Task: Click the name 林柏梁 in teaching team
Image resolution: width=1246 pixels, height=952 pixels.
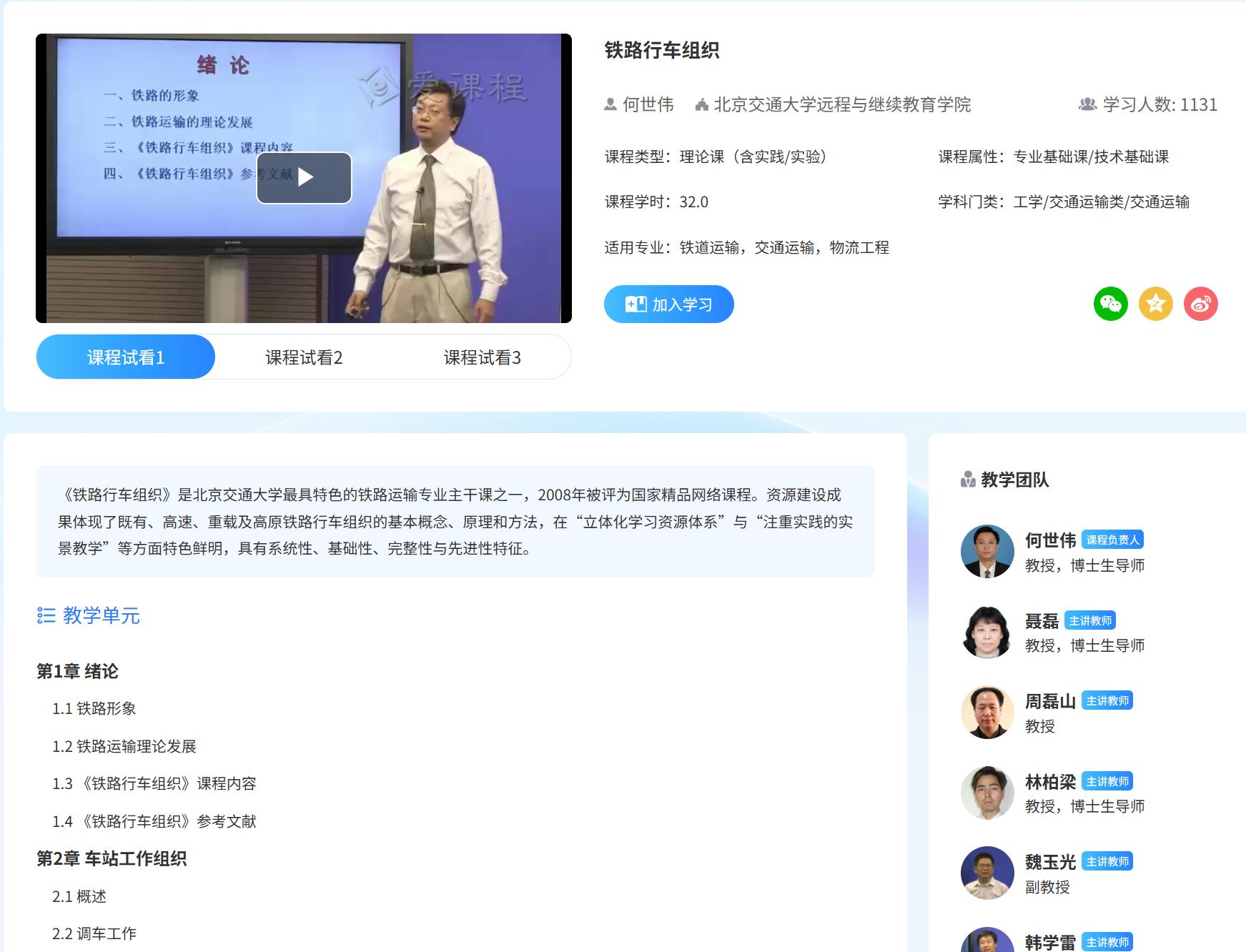Action: [x=1050, y=782]
